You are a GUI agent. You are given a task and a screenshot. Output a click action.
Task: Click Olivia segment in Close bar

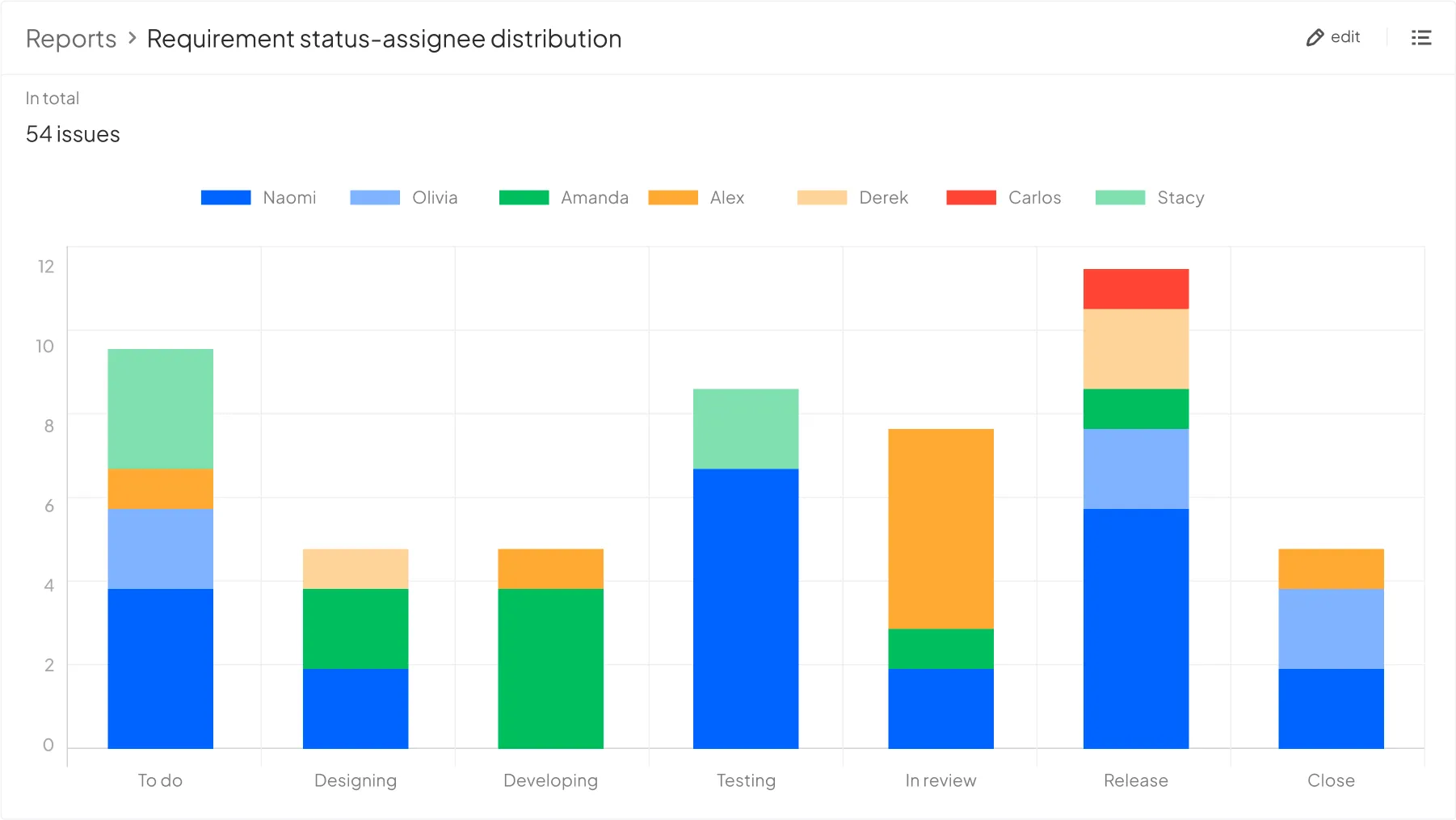pos(1331,629)
